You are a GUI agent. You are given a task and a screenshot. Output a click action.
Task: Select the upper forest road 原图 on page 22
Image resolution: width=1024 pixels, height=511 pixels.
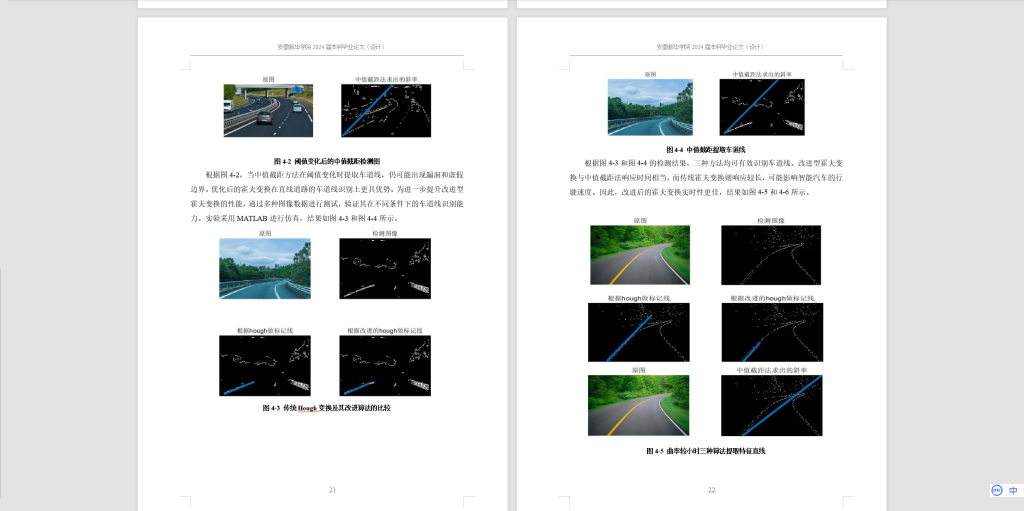click(640, 255)
